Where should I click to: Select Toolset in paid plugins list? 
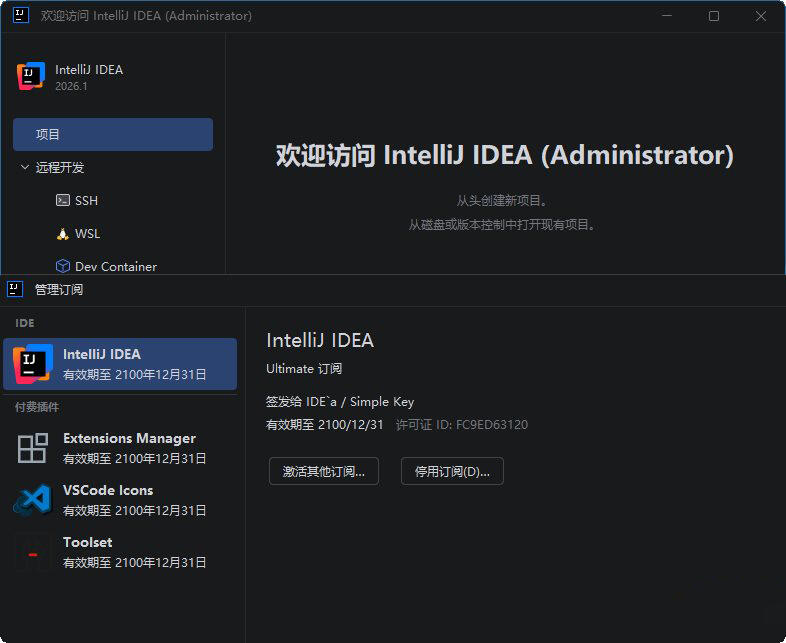(x=120, y=552)
